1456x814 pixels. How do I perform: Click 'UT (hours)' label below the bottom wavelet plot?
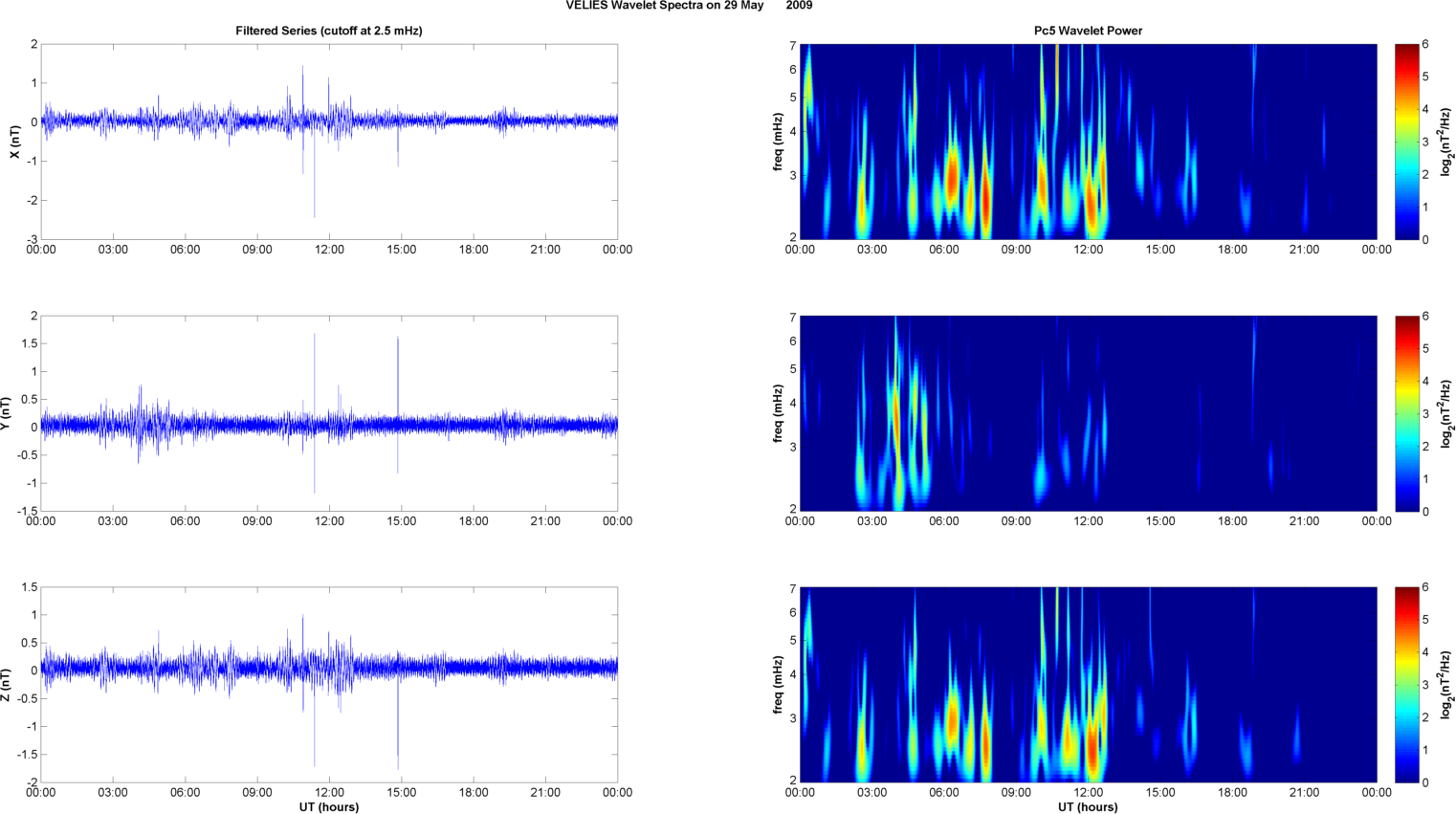pyautogui.click(x=1088, y=806)
